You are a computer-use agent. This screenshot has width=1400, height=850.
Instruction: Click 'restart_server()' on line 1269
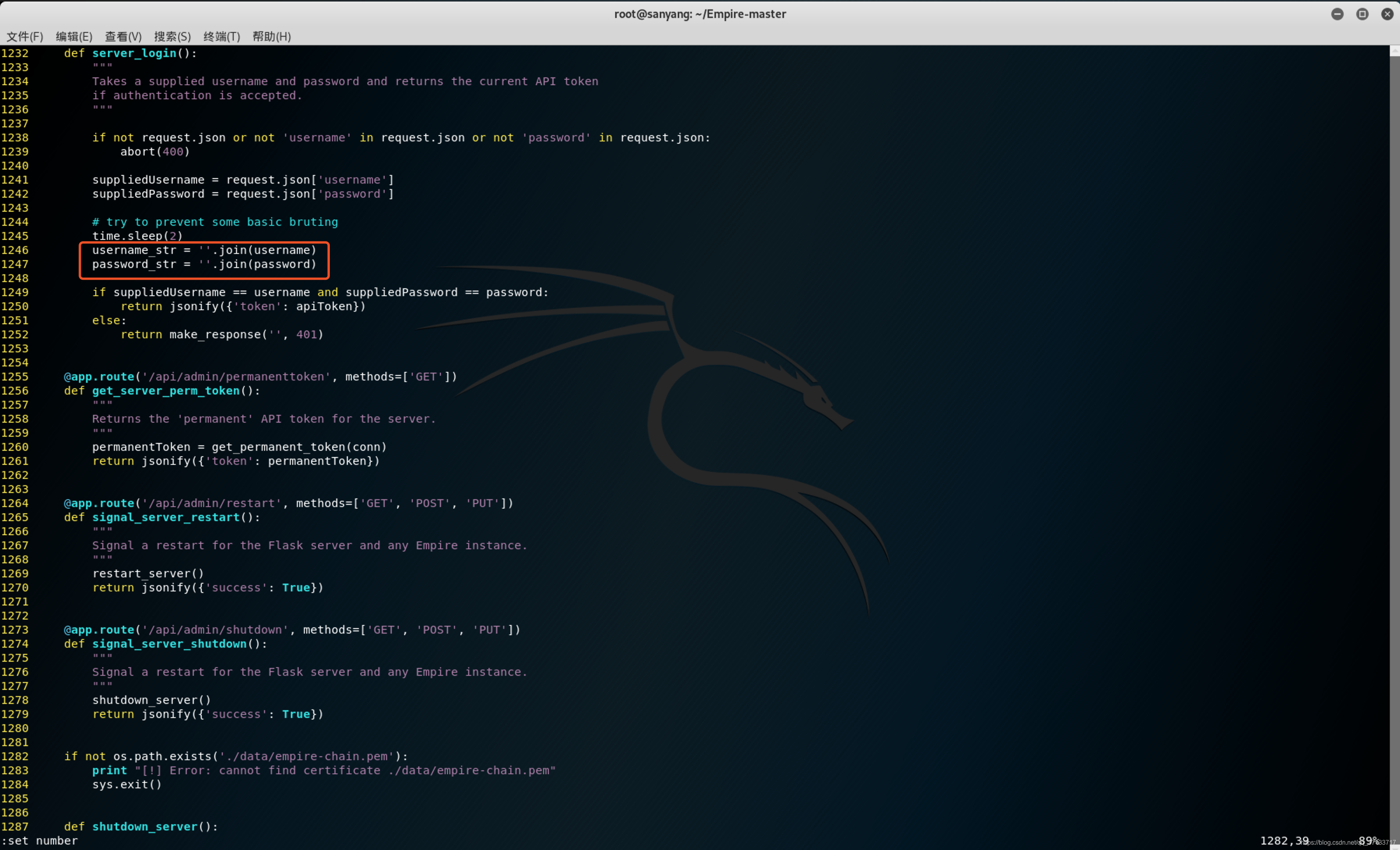148,573
